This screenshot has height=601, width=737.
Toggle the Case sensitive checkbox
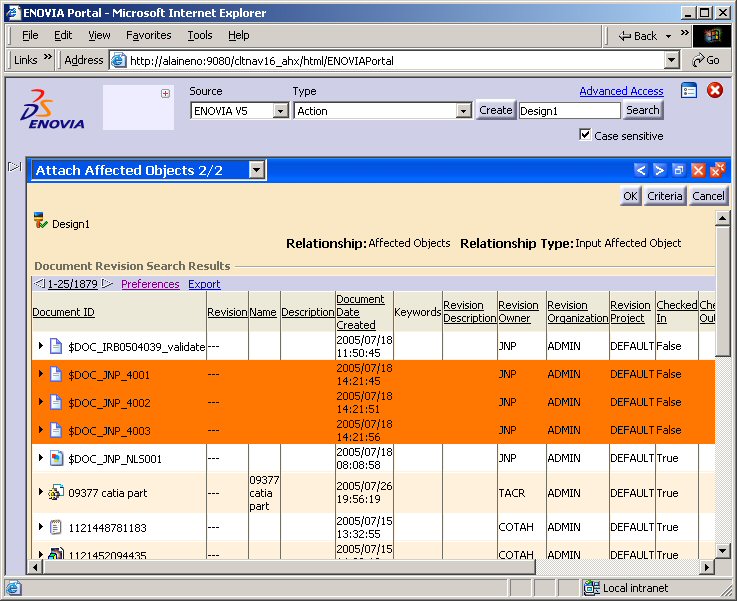click(585, 135)
